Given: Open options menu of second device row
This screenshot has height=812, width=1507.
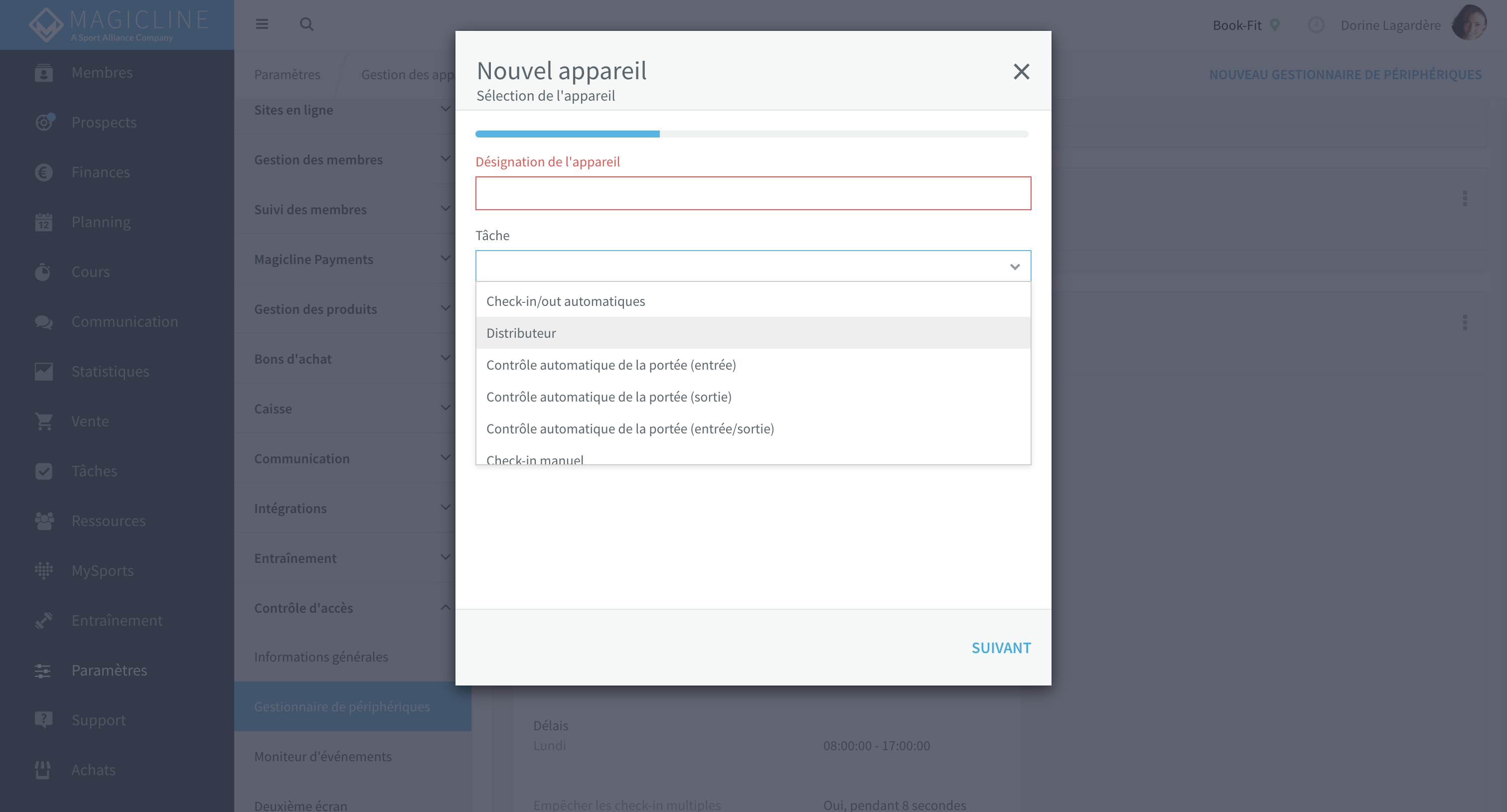Looking at the screenshot, I should click(x=1464, y=322).
